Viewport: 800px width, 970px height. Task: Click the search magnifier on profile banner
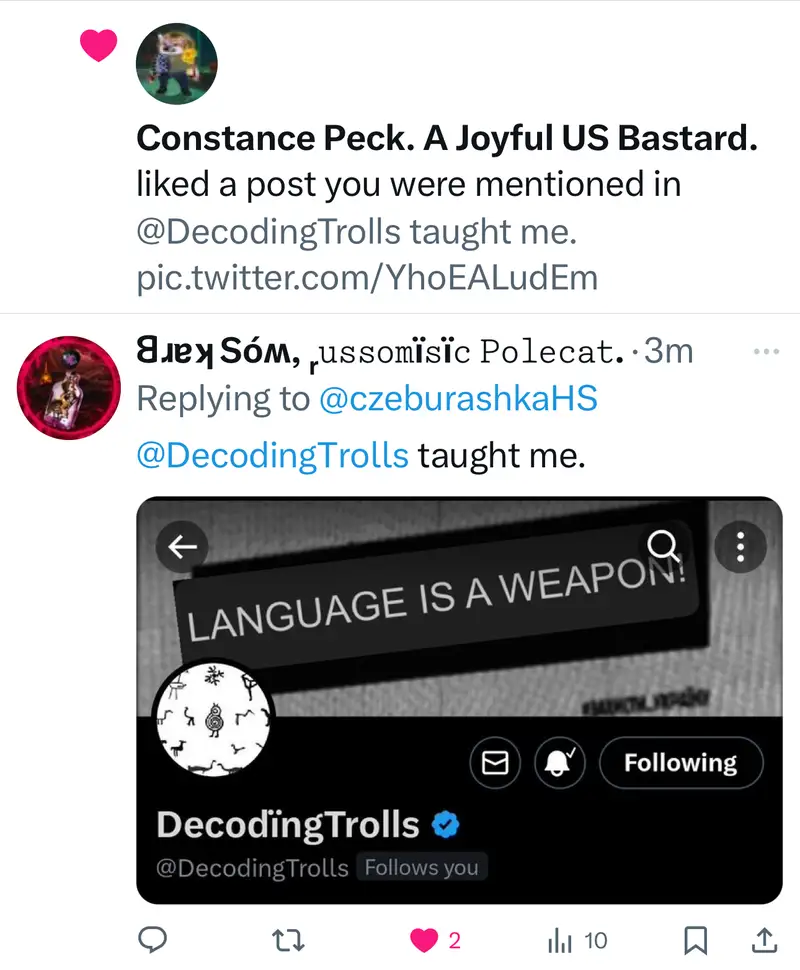pyautogui.click(x=664, y=545)
